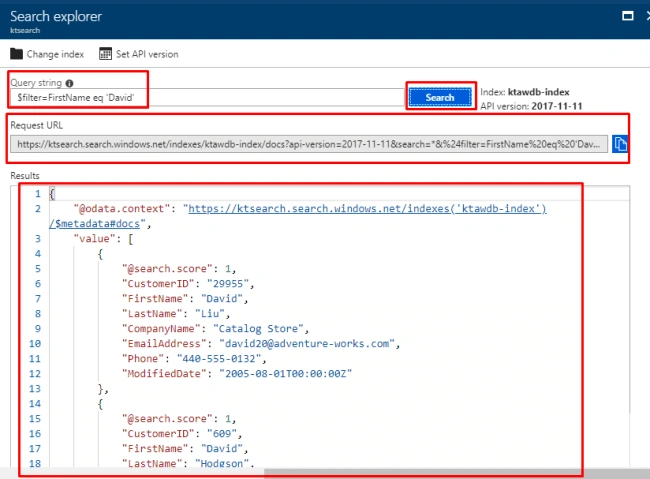Click API version 2017-11-11 text
This screenshot has width=650, height=479.
[x=531, y=106]
